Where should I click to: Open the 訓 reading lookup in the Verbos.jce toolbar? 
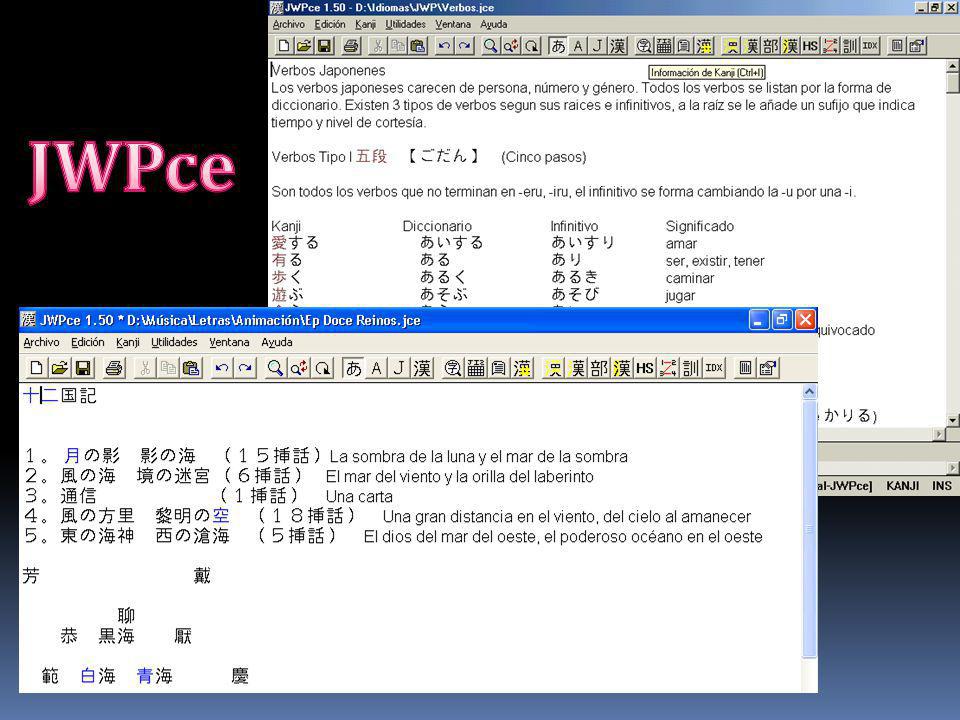[850, 46]
